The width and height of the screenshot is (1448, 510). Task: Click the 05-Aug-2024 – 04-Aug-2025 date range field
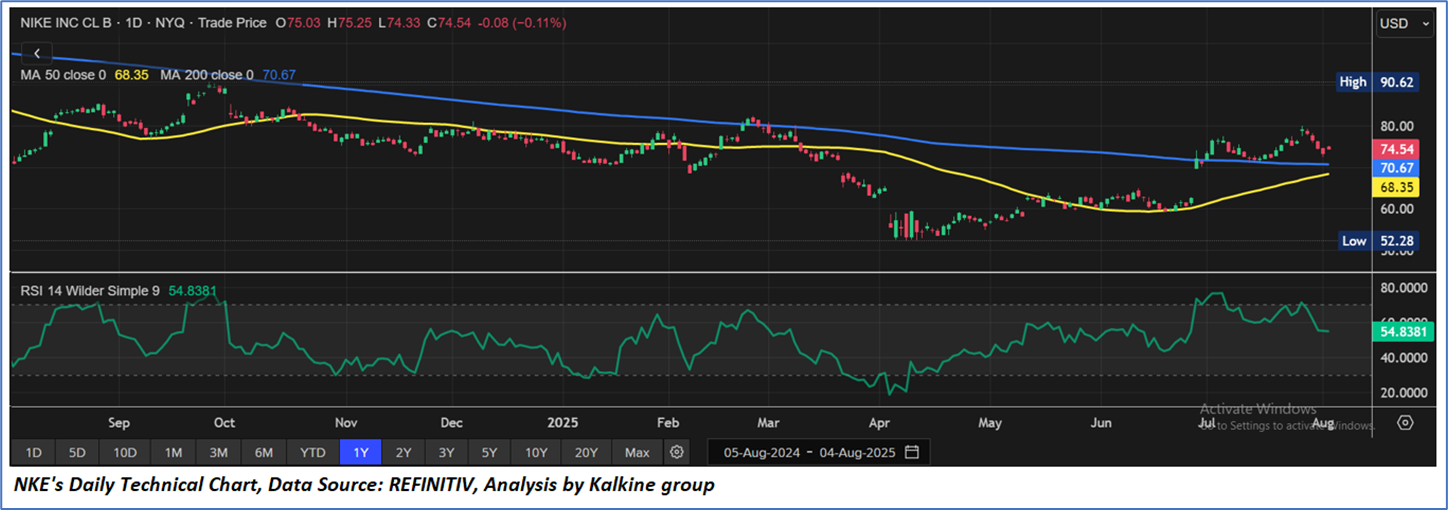tap(818, 452)
